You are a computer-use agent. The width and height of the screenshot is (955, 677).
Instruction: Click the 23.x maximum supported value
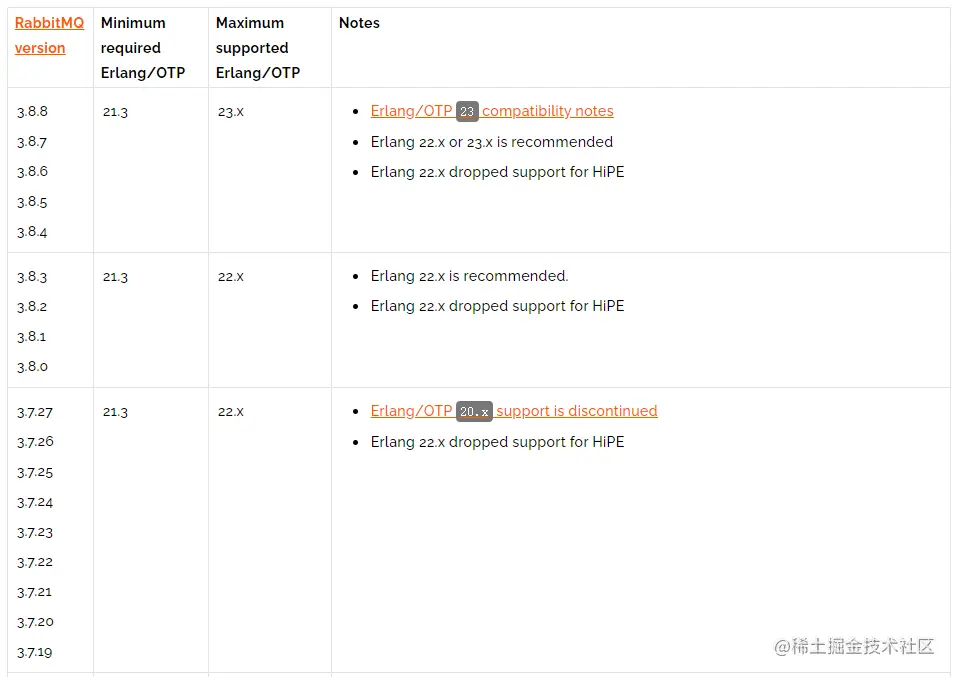point(231,112)
